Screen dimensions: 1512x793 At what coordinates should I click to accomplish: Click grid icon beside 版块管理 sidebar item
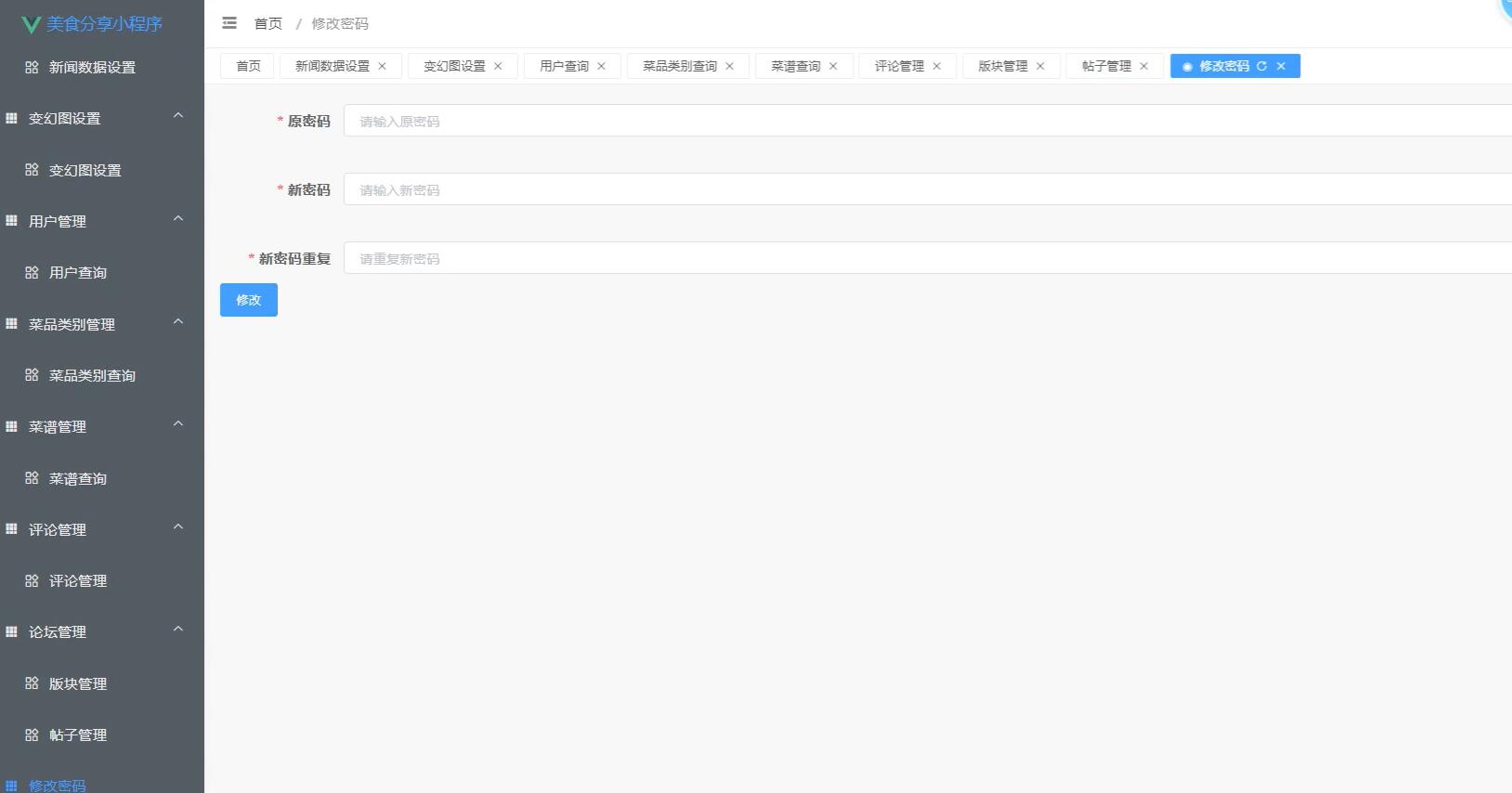[32, 683]
